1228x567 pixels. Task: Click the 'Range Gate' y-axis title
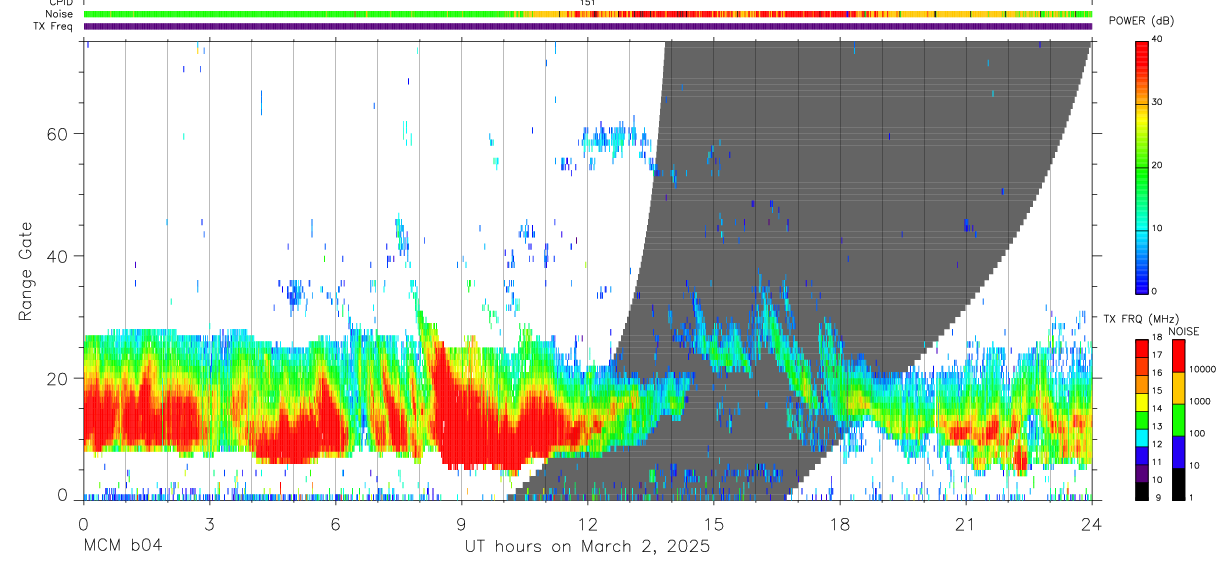pyautogui.click(x=26, y=272)
